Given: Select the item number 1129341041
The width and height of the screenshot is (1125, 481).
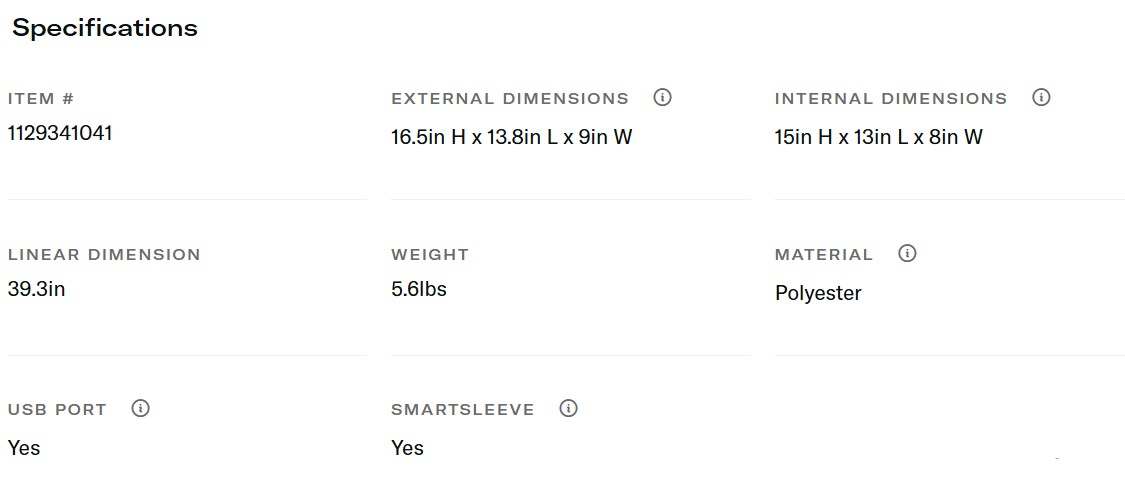Looking at the screenshot, I should (x=60, y=133).
